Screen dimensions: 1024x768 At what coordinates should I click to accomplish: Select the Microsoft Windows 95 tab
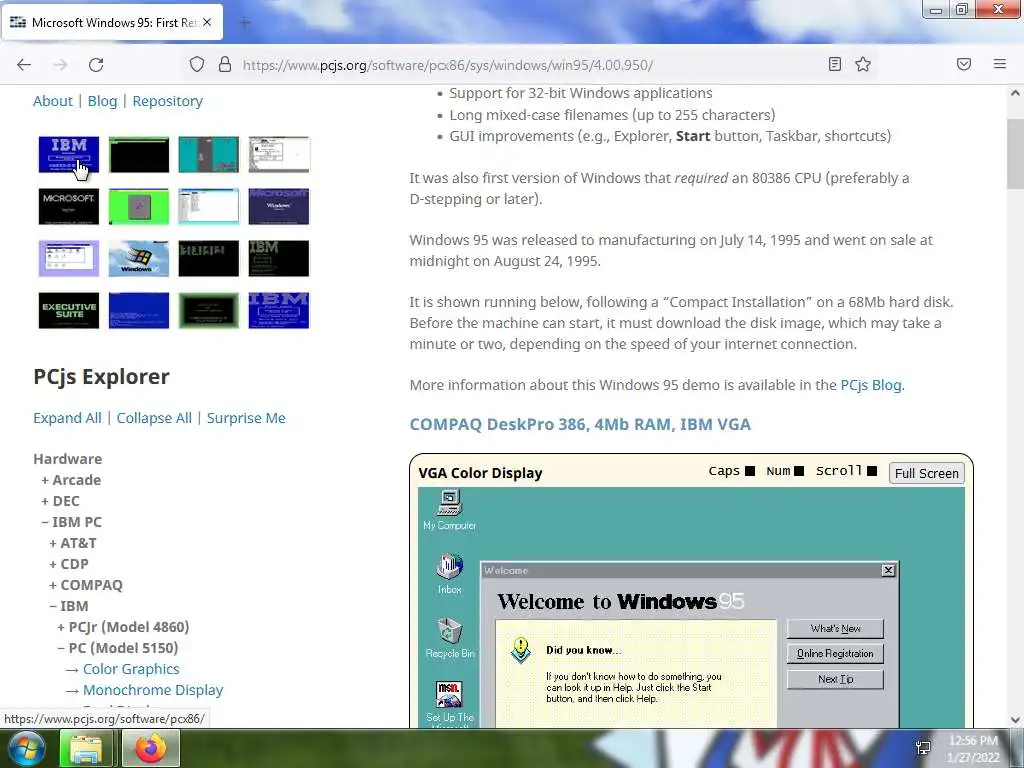(112, 22)
